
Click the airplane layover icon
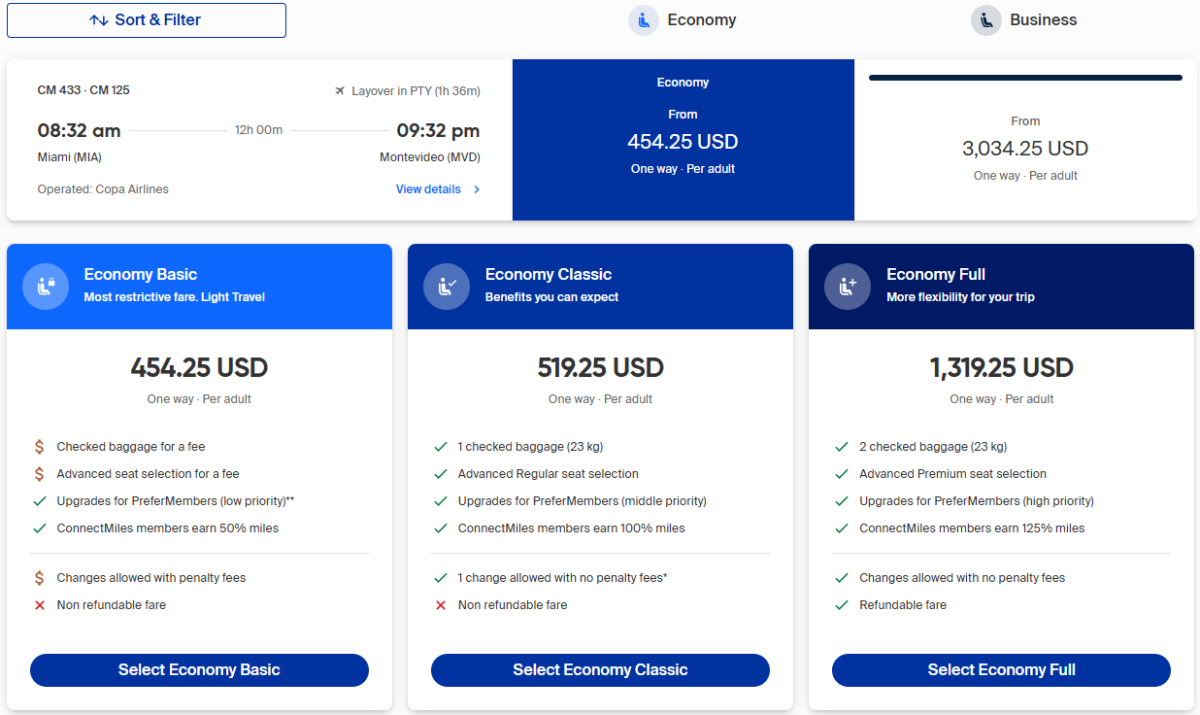click(x=340, y=91)
